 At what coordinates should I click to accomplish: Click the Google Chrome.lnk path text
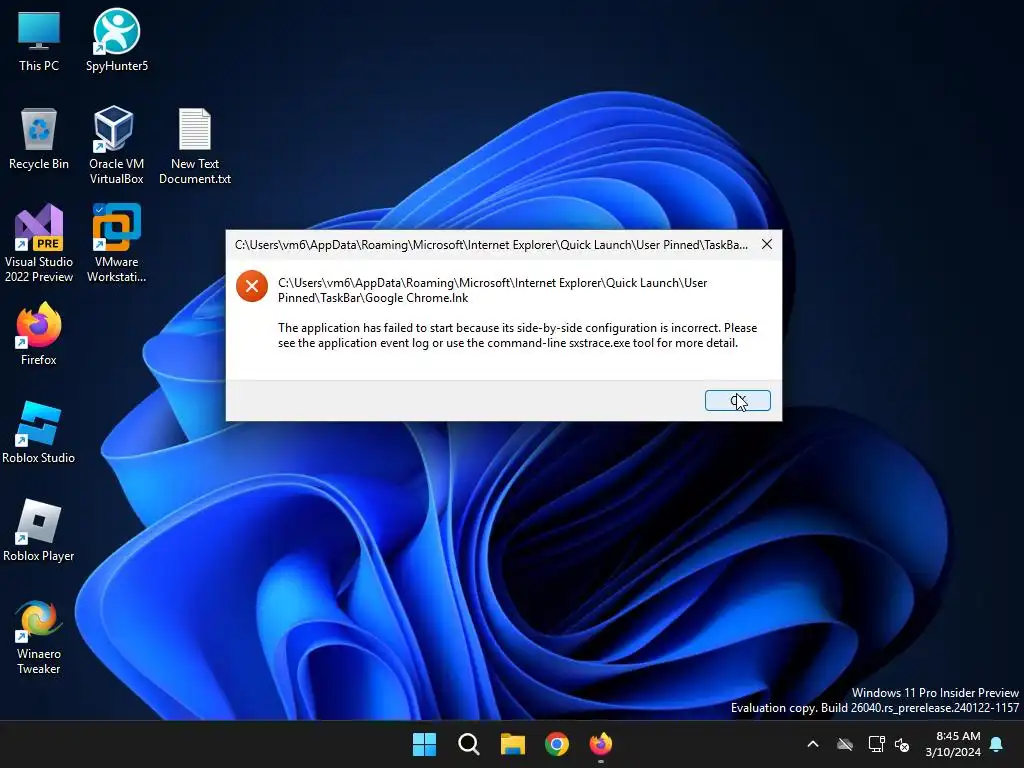492,290
